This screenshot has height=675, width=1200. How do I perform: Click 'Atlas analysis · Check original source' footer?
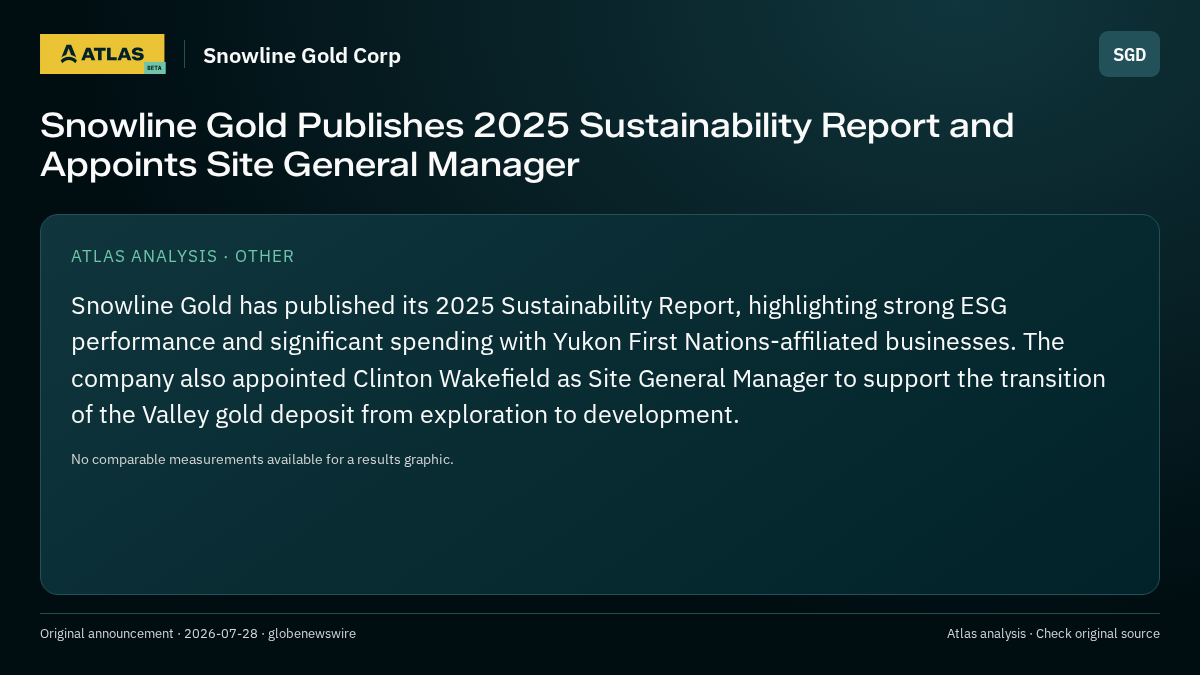click(x=1053, y=633)
